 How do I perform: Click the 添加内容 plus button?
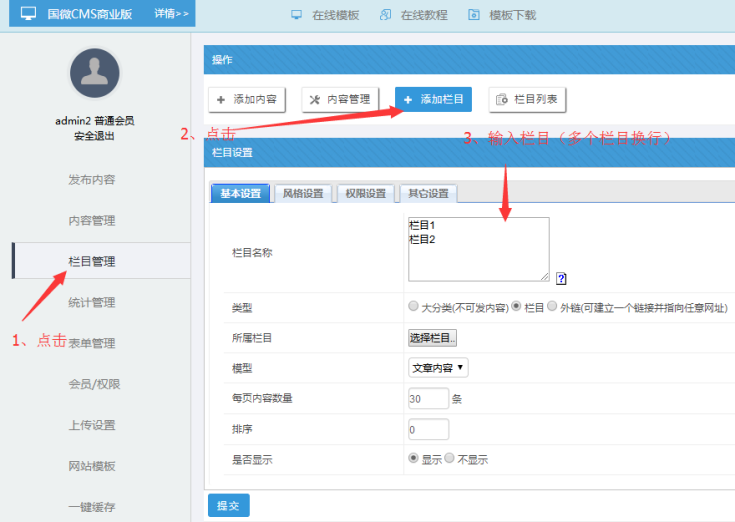tap(248, 99)
